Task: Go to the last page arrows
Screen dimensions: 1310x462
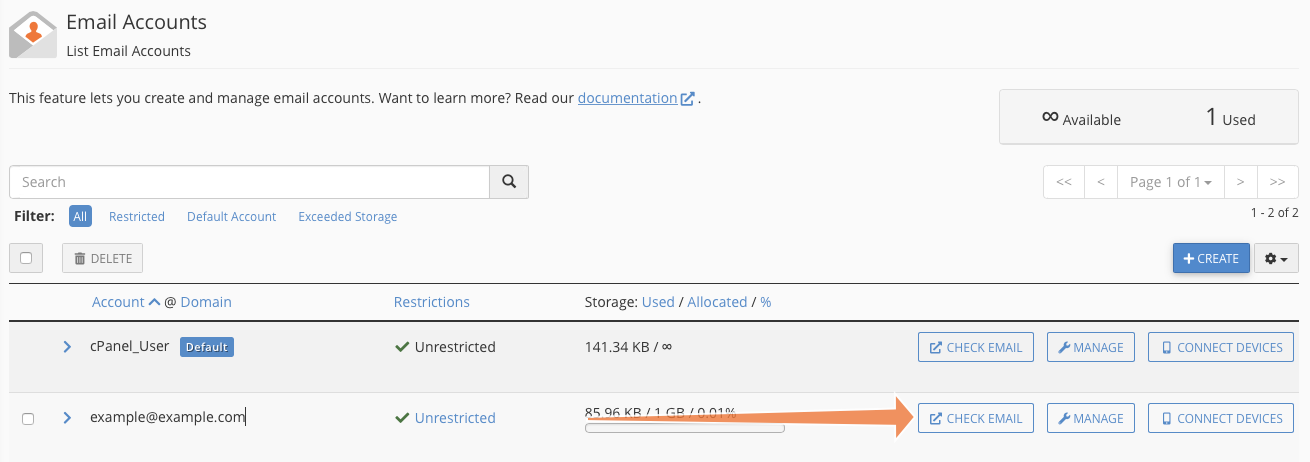Action: (1277, 182)
